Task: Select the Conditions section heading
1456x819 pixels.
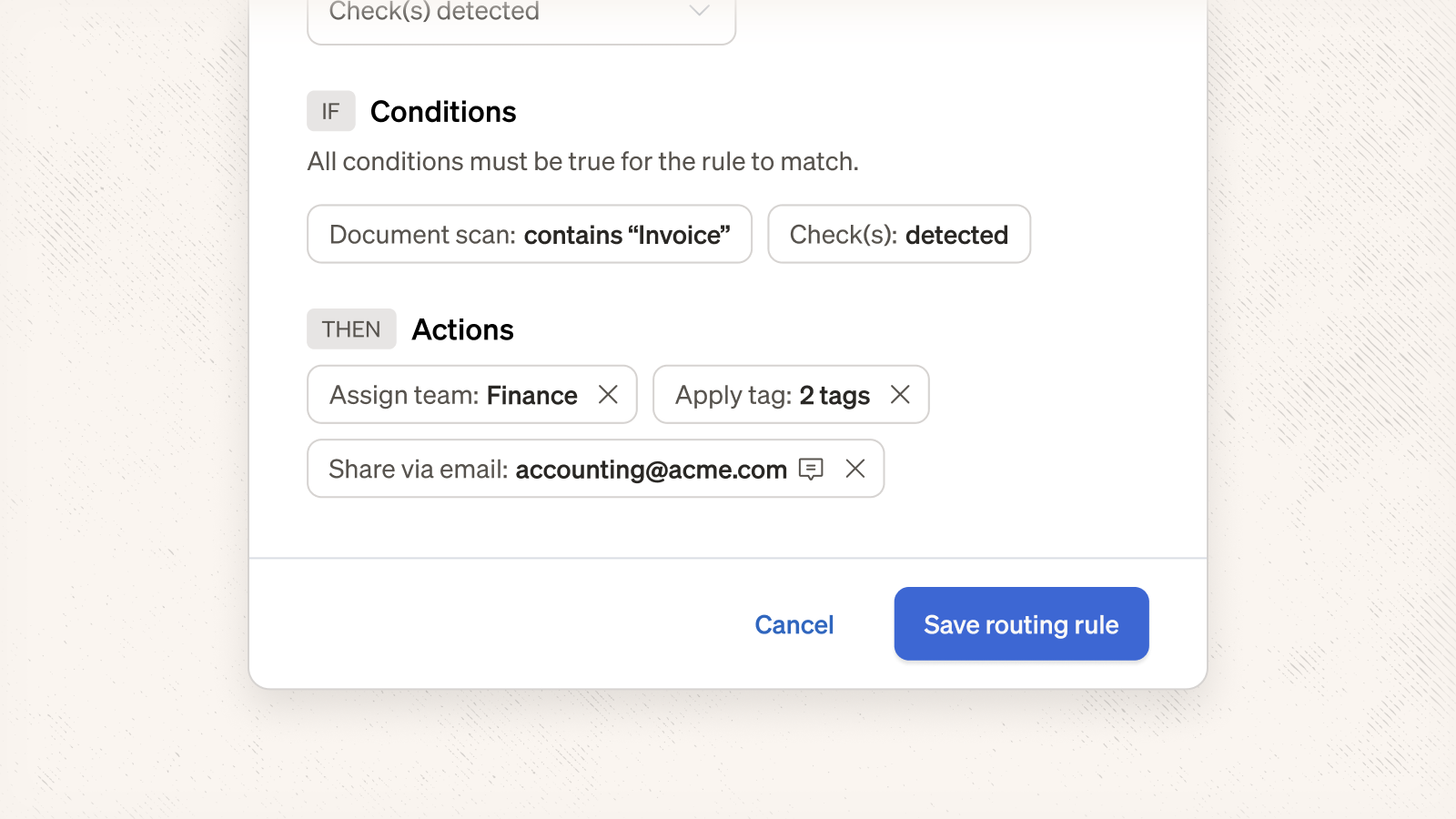Action: click(443, 112)
